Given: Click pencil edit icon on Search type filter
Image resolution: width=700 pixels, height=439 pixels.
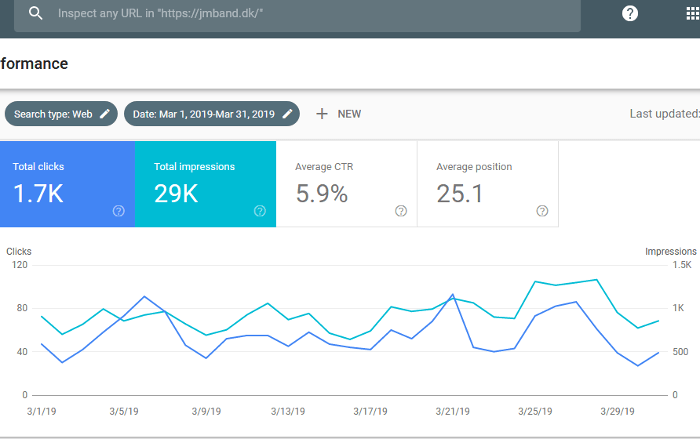Looking at the screenshot, I should pyautogui.click(x=105, y=114).
